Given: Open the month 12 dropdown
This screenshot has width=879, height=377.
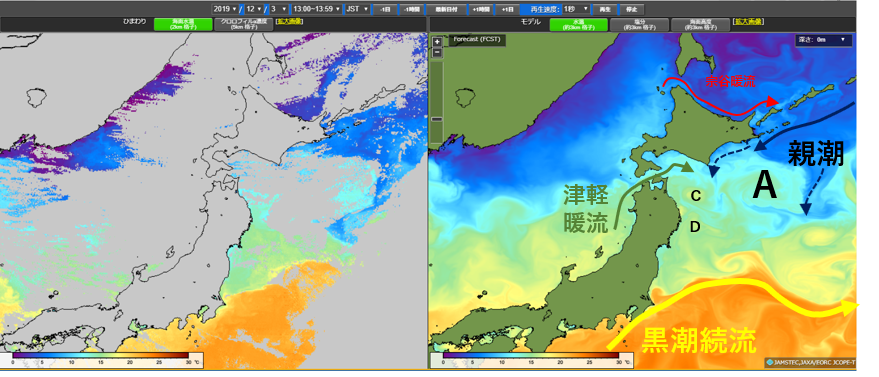Looking at the screenshot, I should [x=254, y=9].
